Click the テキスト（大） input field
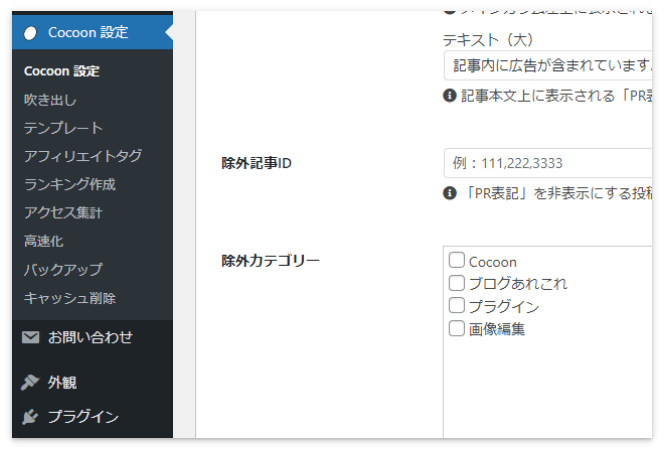This screenshot has width=664, height=451. click(x=548, y=66)
